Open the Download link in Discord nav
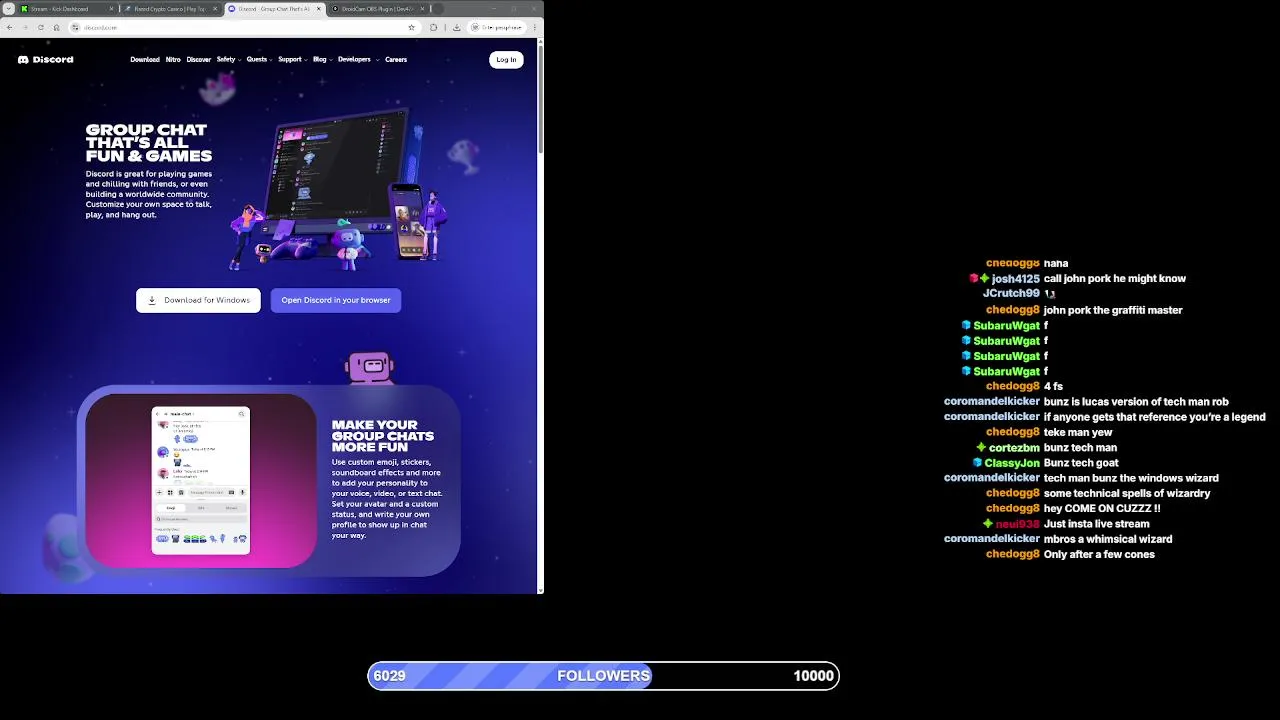The width and height of the screenshot is (1280, 720). pos(144,59)
